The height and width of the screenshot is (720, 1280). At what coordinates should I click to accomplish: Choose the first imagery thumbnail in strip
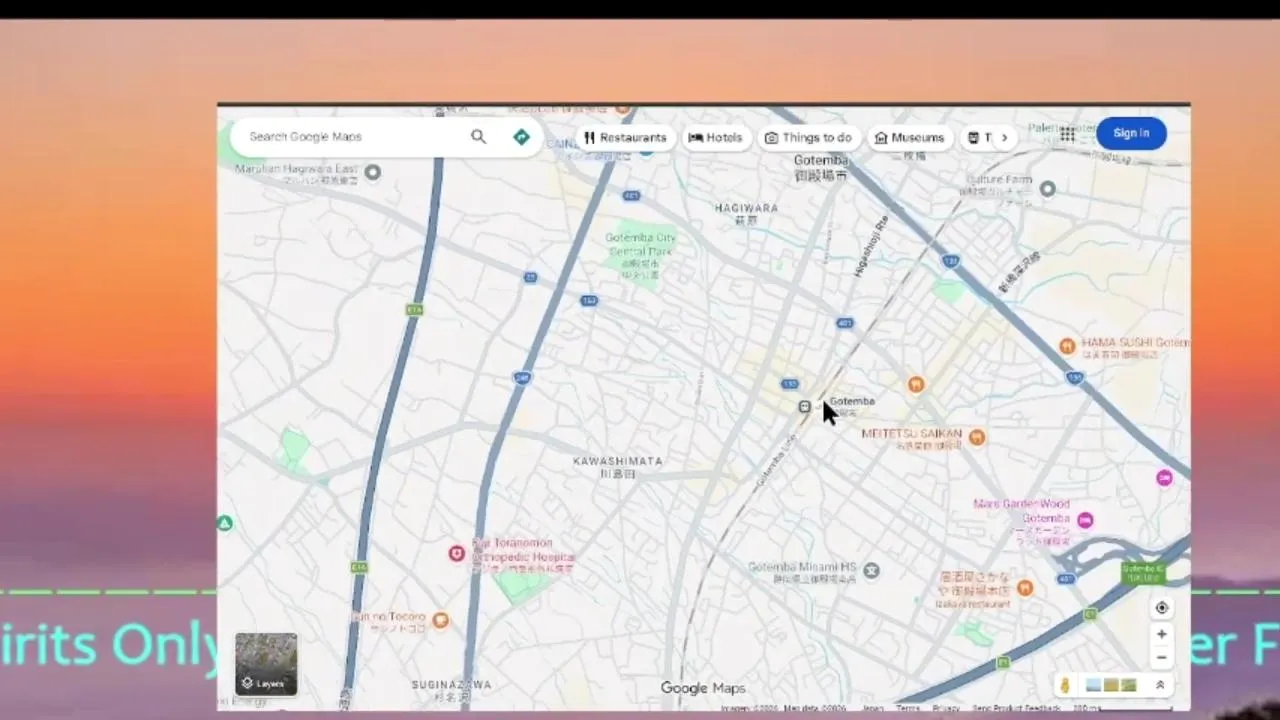[x=1093, y=685]
